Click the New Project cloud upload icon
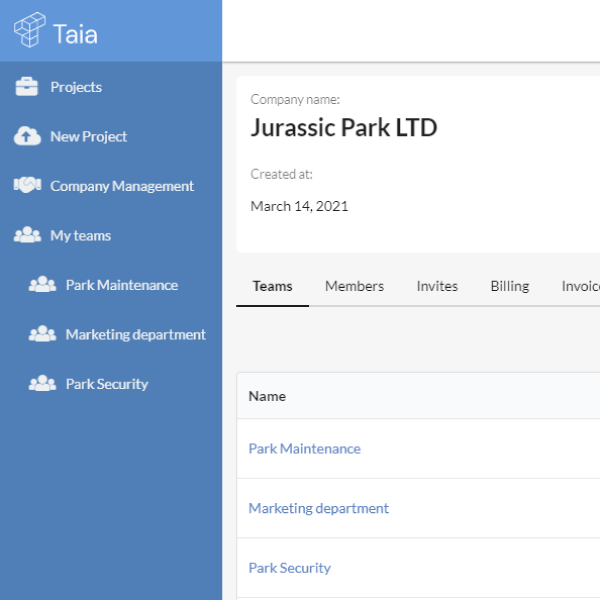The width and height of the screenshot is (600, 600). (x=27, y=136)
